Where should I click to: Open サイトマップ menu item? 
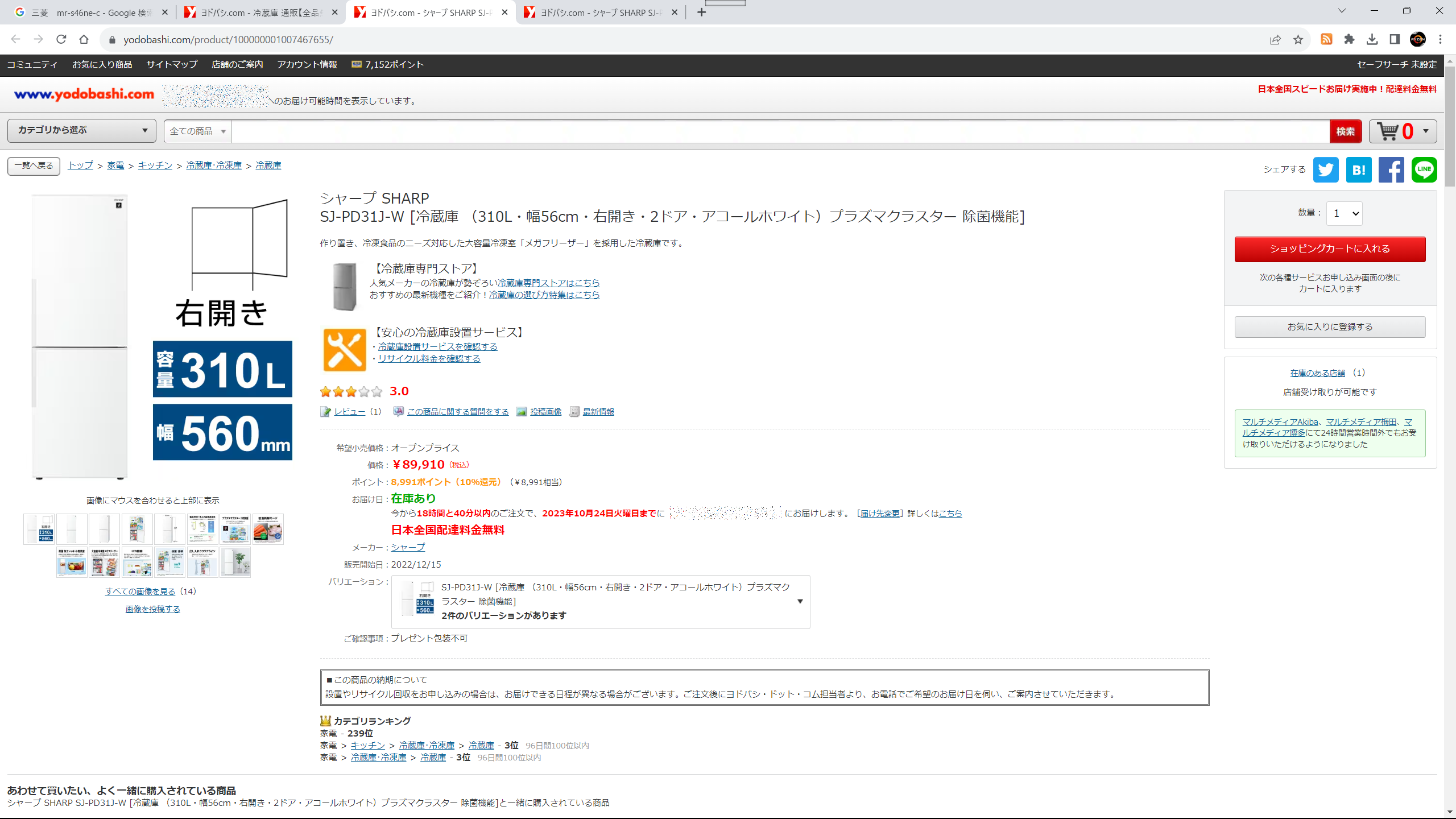pyautogui.click(x=172, y=65)
